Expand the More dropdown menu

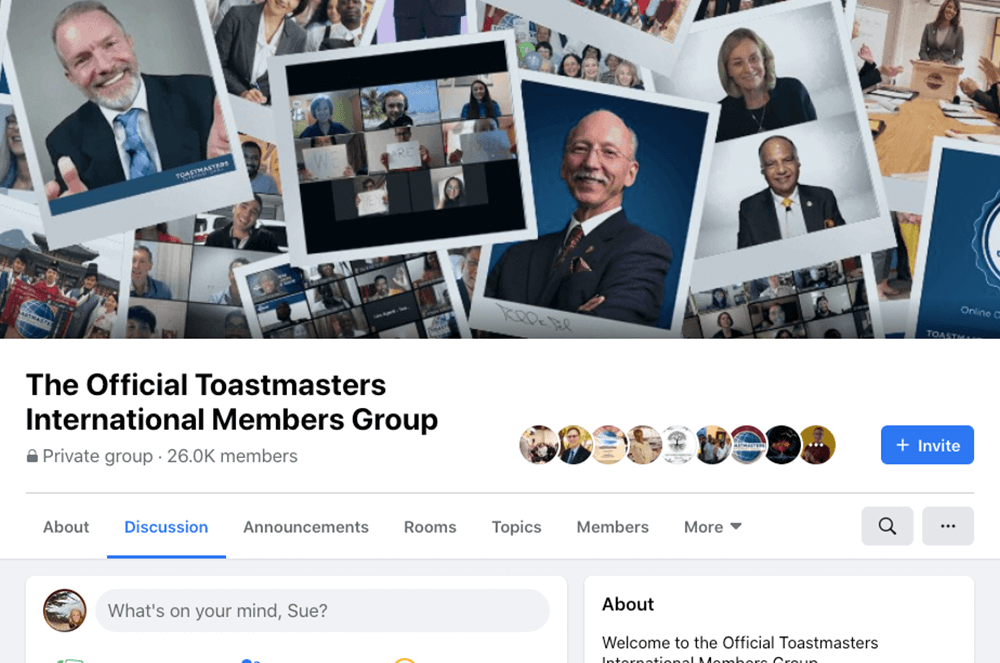coord(712,527)
